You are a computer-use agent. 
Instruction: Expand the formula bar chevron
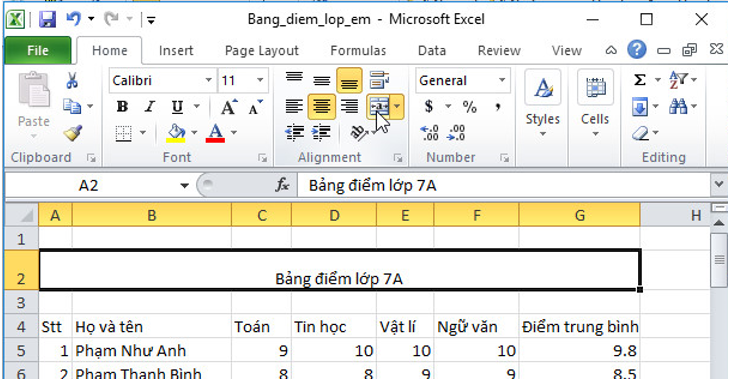click(719, 185)
